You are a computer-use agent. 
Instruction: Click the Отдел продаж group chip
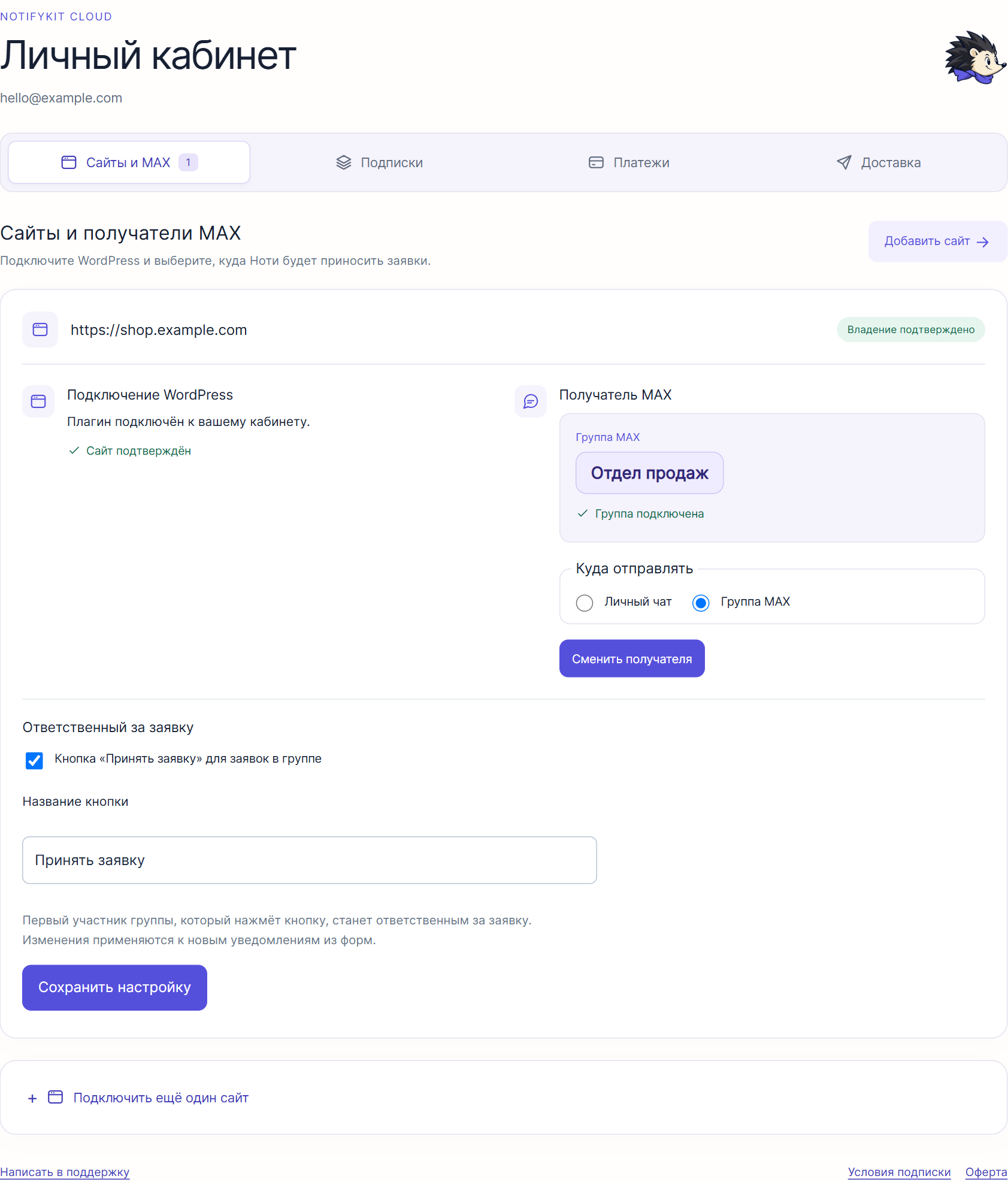649,473
